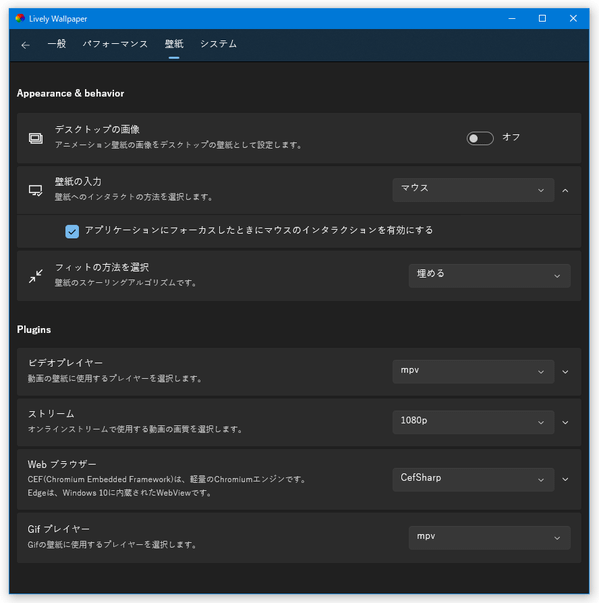The width and height of the screenshot is (599, 603).
Task: Close the Lively Wallpaper window
Action: (573, 18)
